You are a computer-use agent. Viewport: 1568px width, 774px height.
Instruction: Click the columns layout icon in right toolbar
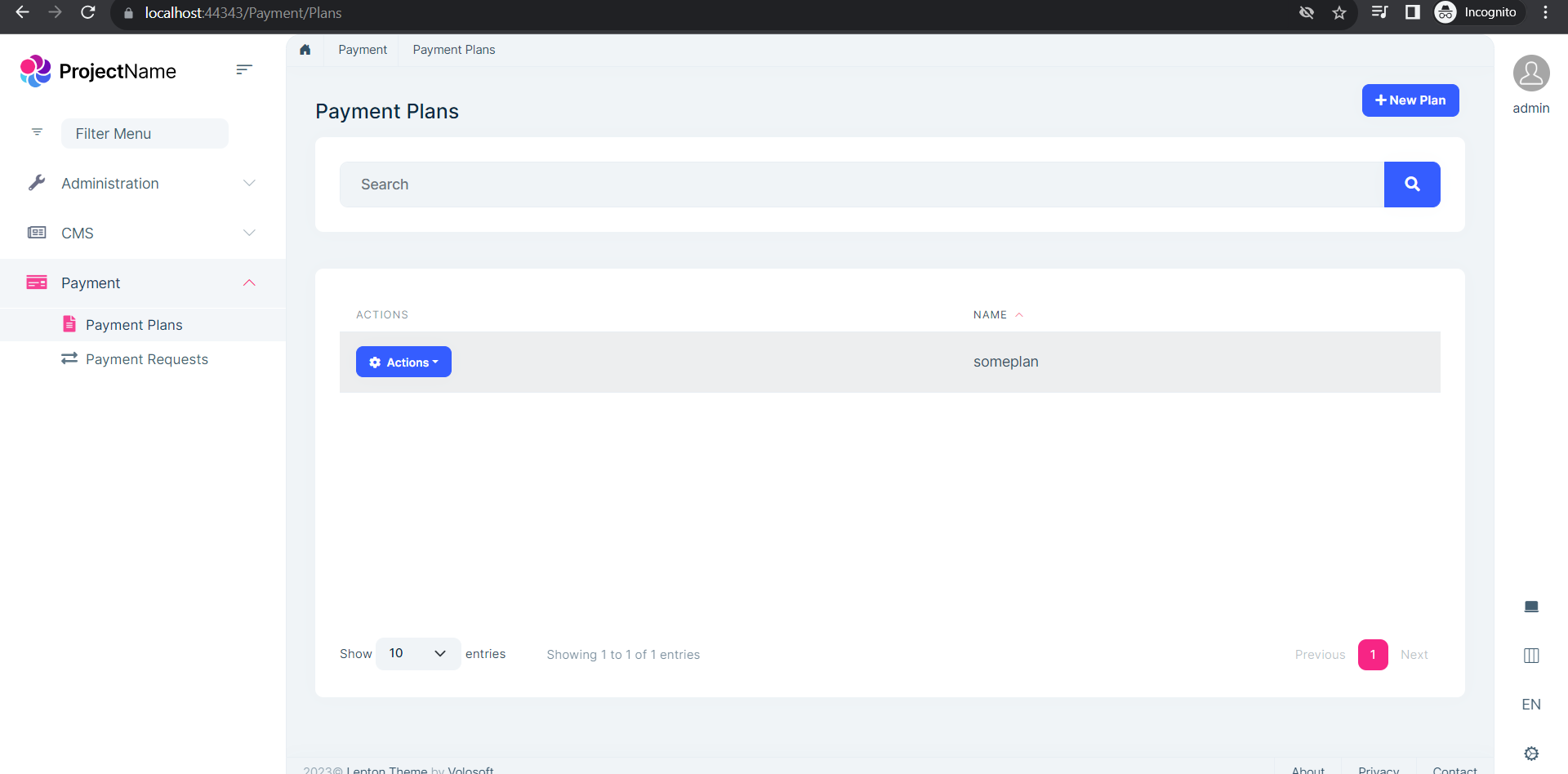coord(1531,656)
